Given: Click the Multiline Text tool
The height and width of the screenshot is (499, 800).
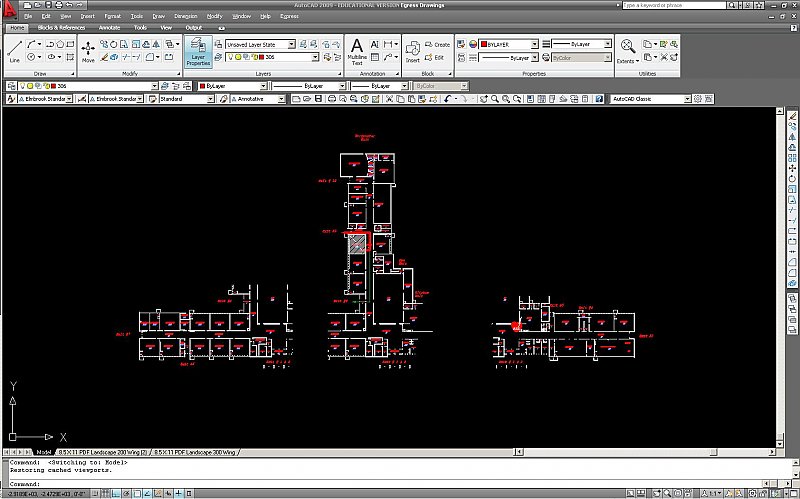Looking at the screenshot, I should [357, 52].
